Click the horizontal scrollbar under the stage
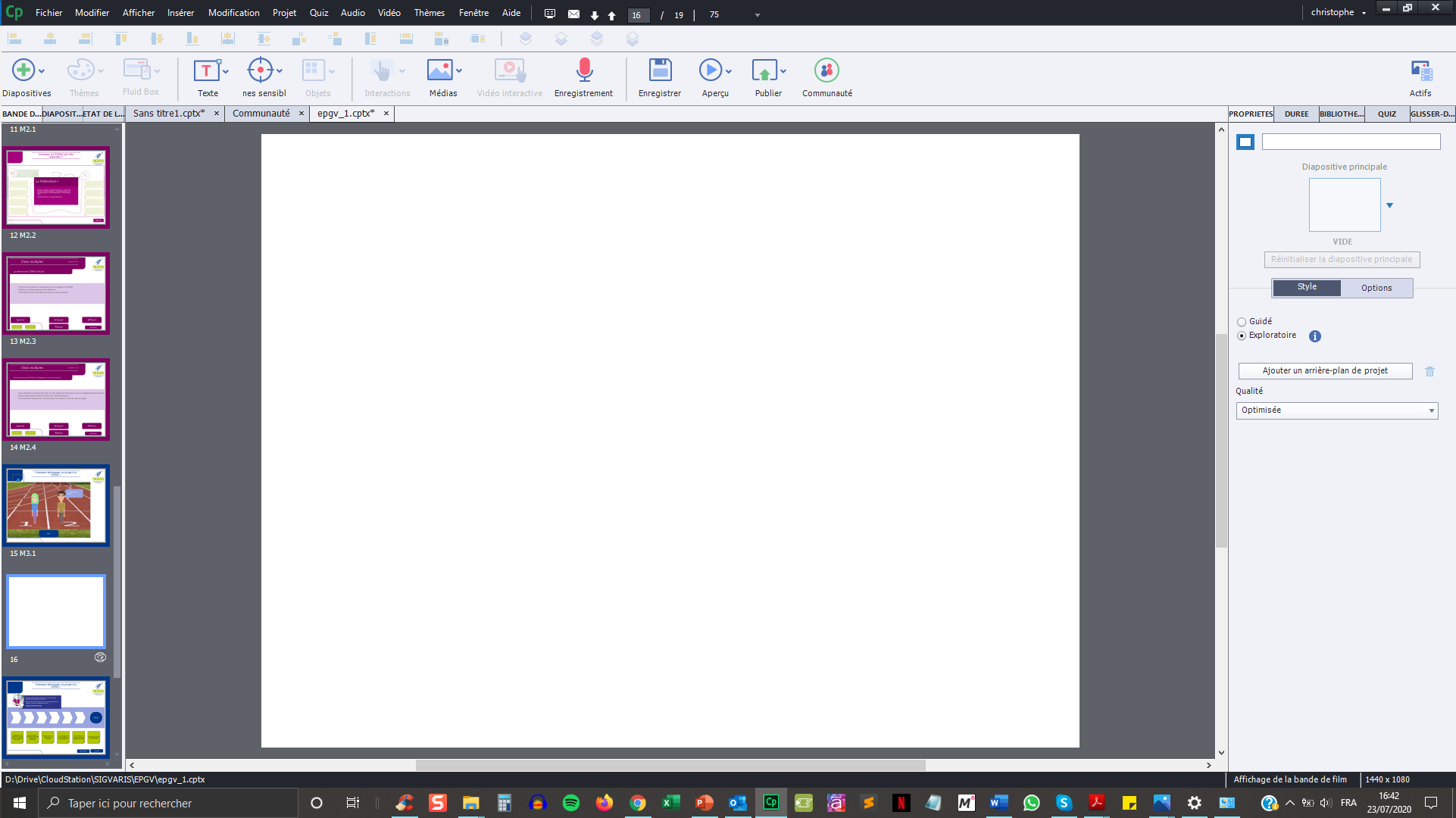 click(x=670, y=766)
